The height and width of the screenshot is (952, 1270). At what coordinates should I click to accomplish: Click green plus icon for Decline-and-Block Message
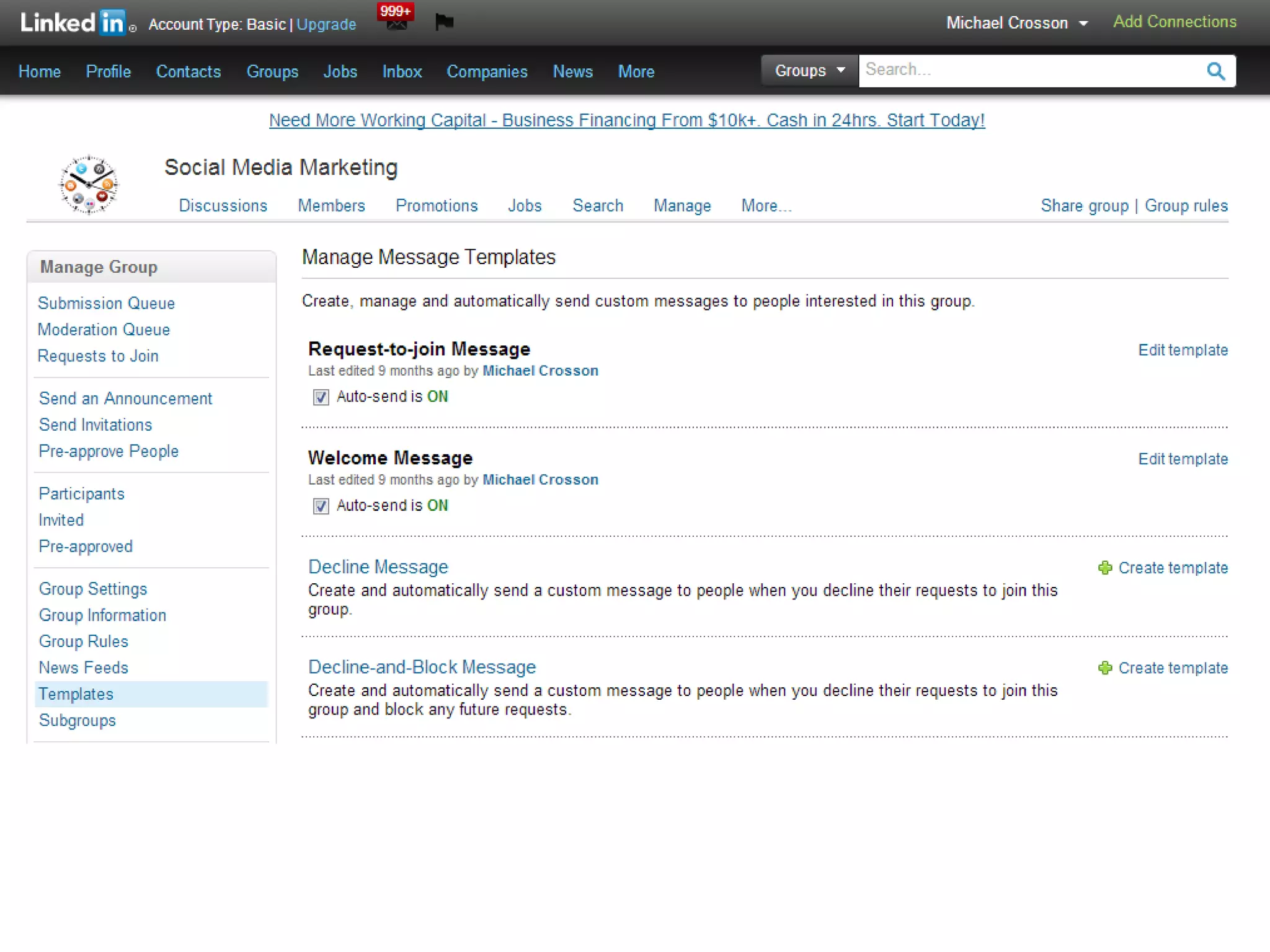tap(1105, 668)
